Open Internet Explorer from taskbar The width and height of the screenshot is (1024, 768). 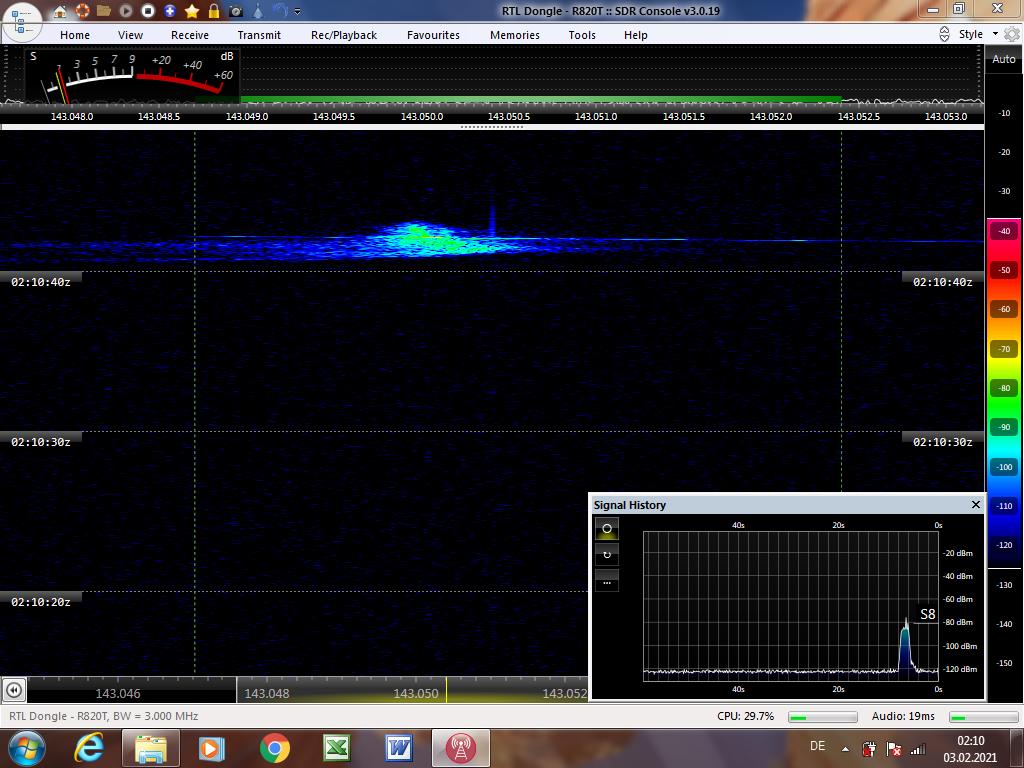click(x=89, y=748)
